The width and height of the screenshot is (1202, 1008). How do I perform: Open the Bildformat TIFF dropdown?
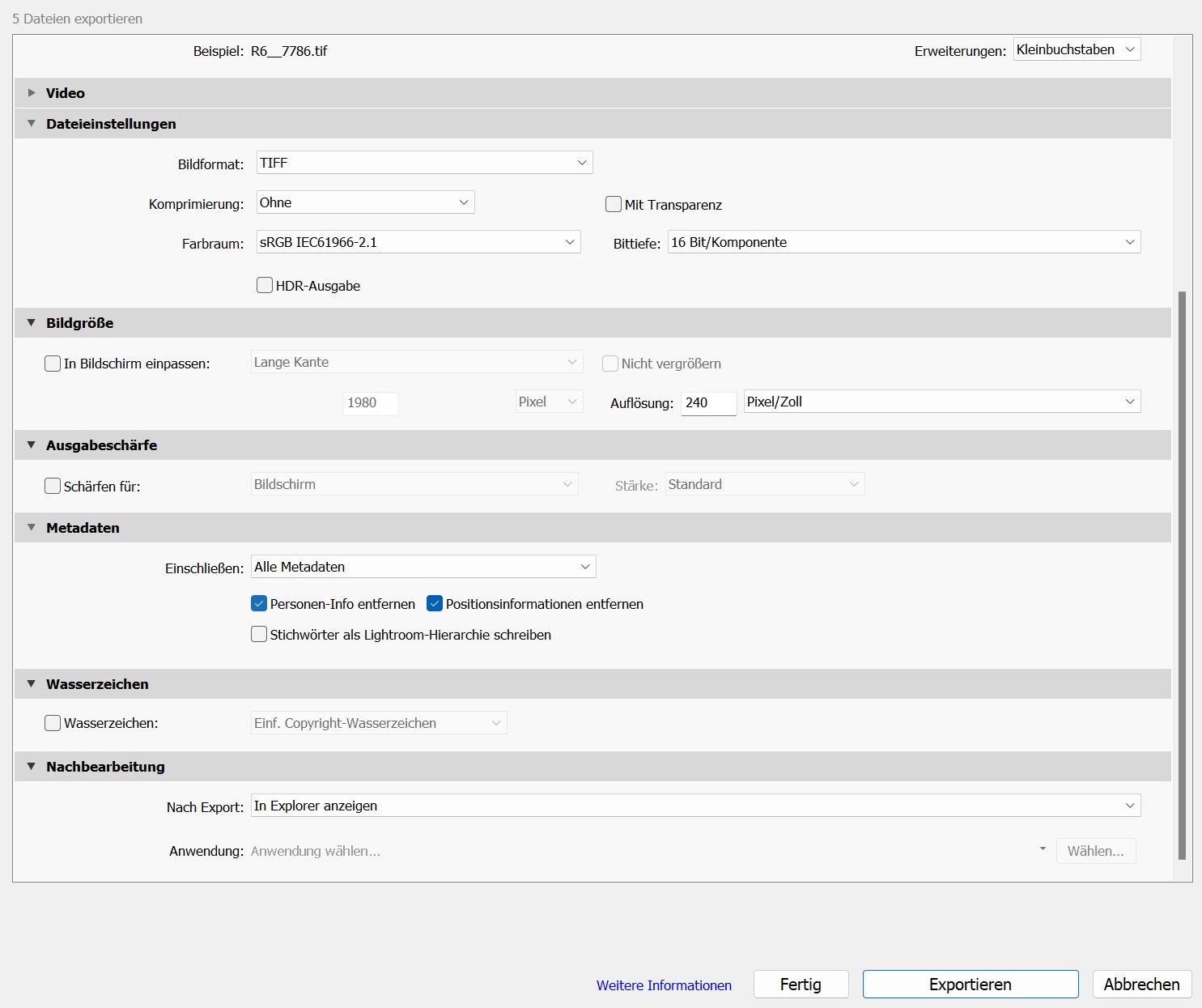point(424,163)
